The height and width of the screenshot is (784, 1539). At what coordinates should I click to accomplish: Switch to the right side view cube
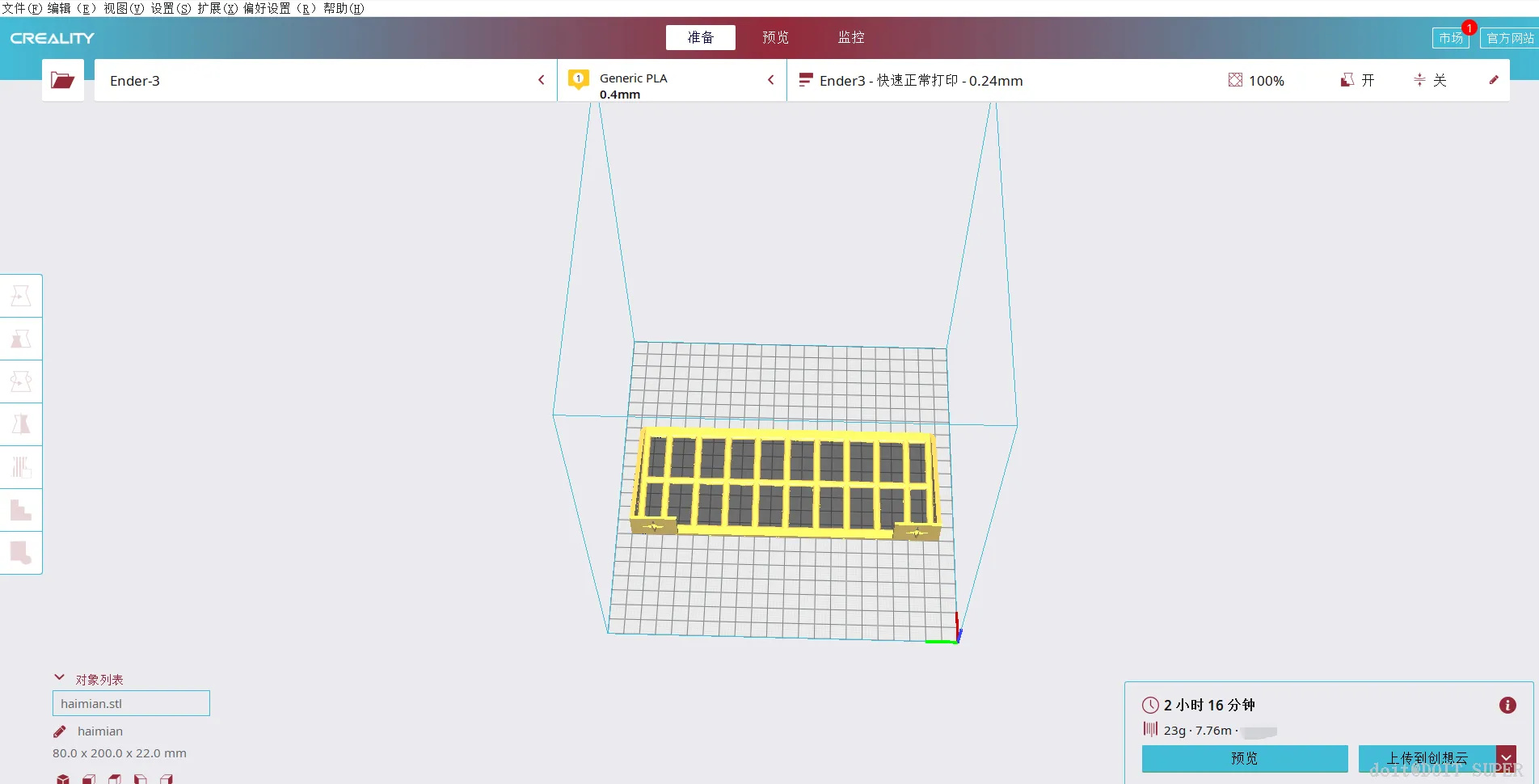pyautogui.click(x=167, y=779)
